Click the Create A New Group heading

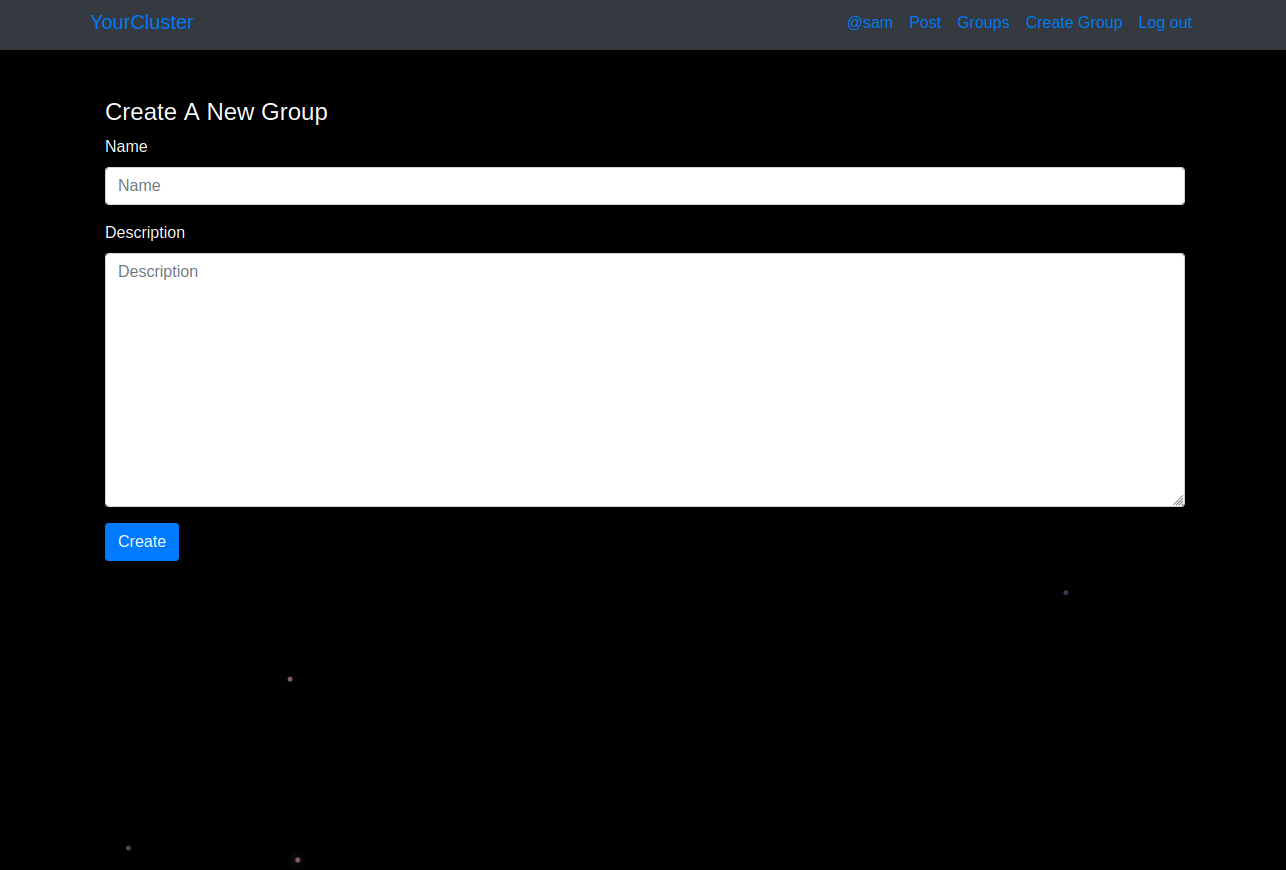click(216, 111)
